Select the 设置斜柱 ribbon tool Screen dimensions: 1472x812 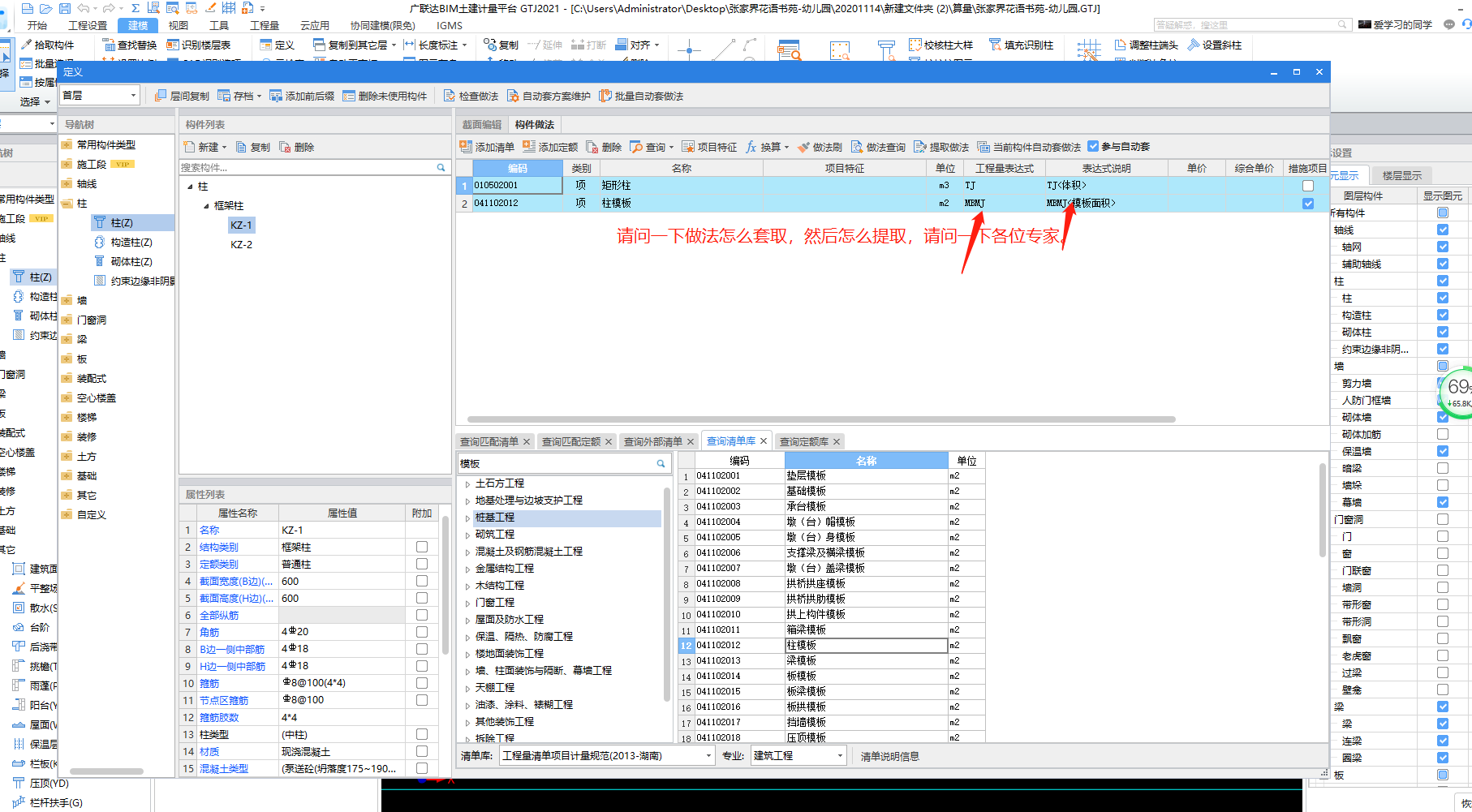point(1214,45)
